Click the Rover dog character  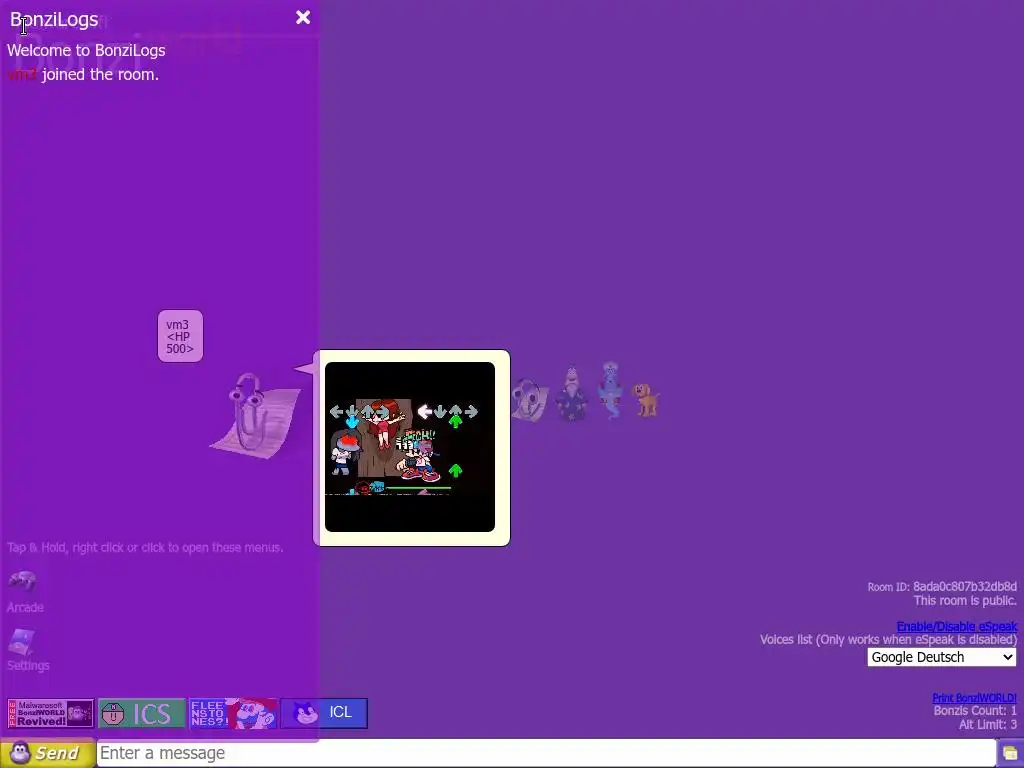pyautogui.click(x=647, y=400)
